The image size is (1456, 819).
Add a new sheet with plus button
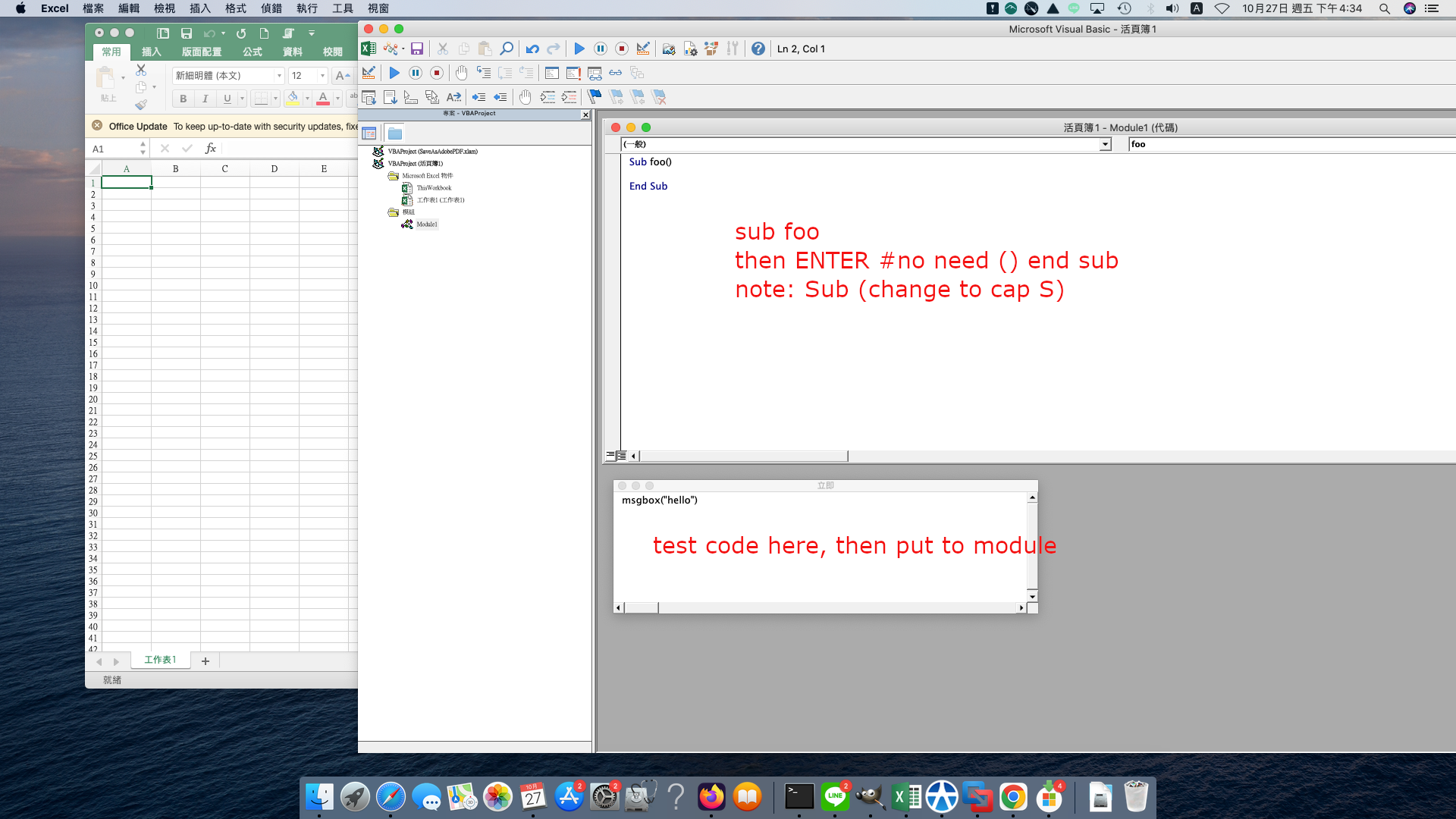pyautogui.click(x=205, y=661)
